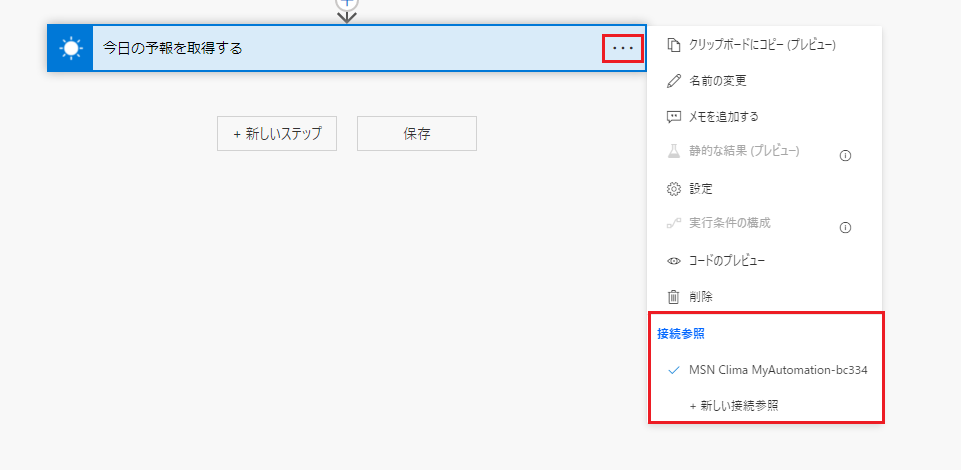This screenshot has width=961, height=470.
Task: Click the + 新しいステップ button
Action: point(277,134)
